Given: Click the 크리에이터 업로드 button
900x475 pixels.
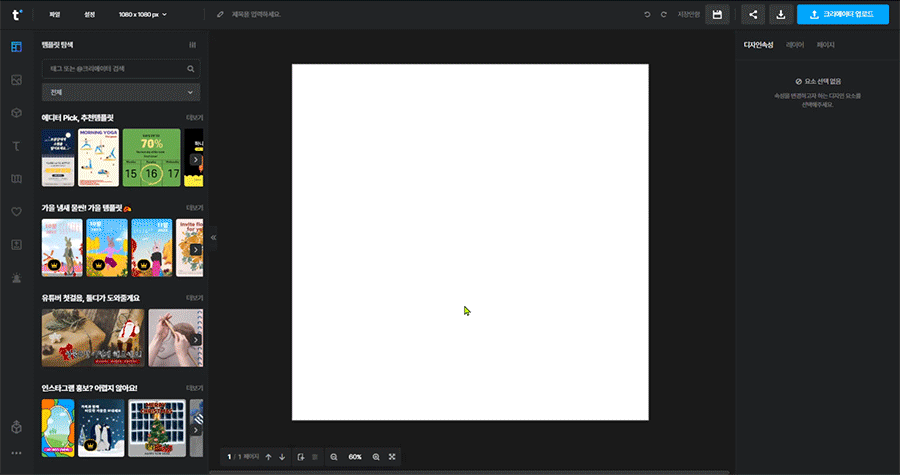Looking at the screenshot, I should 842,15.
